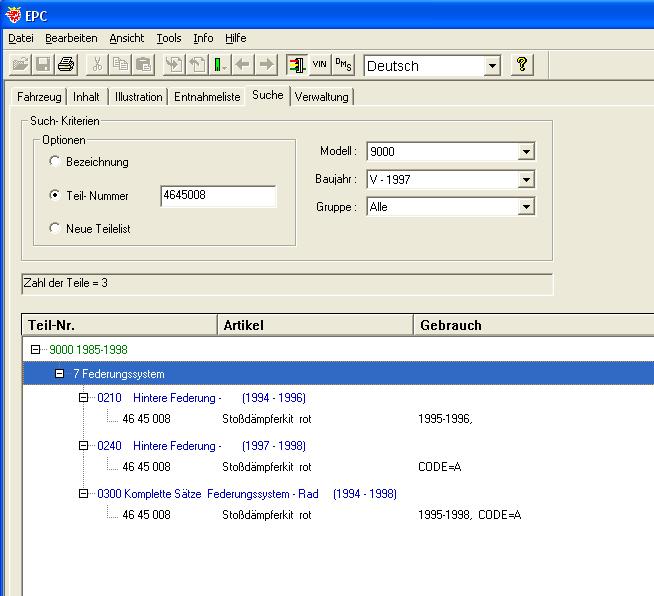This screenshot has width=654, height=596.
Task: Switch to the Illustration tab
Action: tap(138, 97)
